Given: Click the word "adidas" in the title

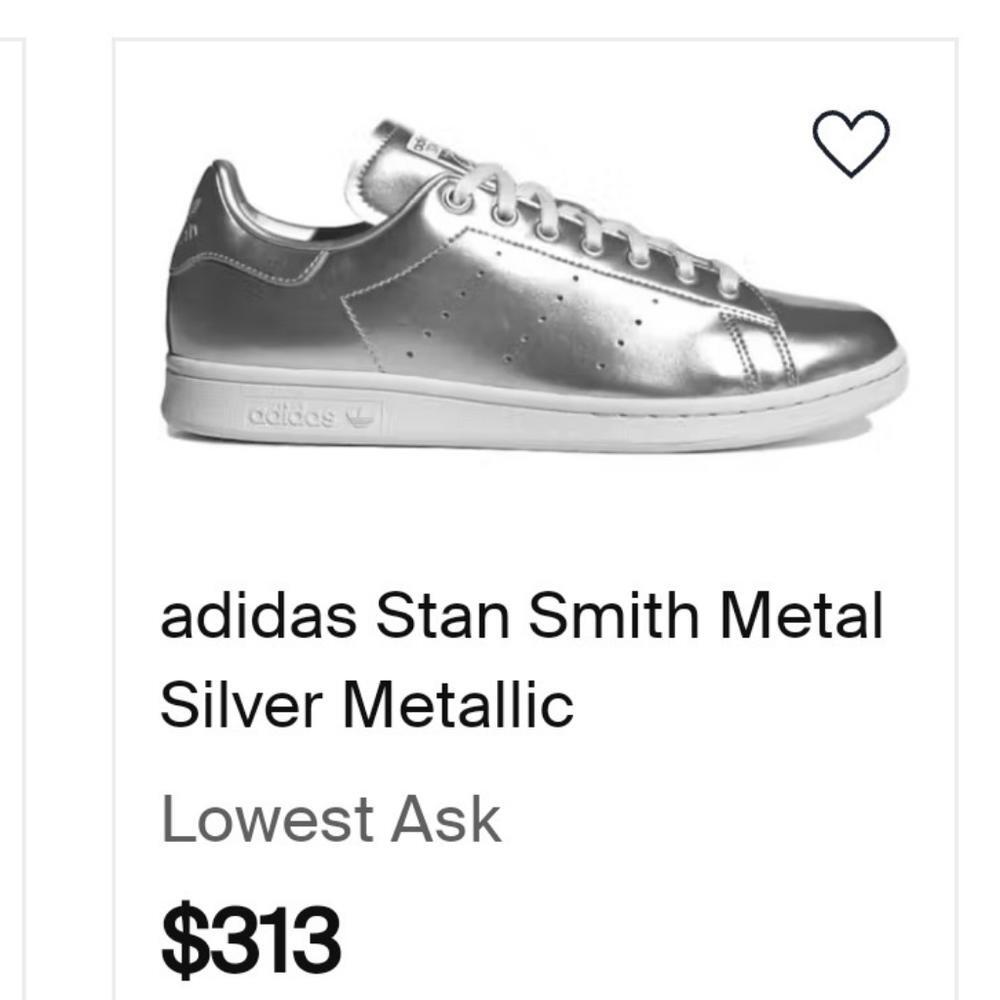Looking at the screenshot, I should [x=258, y=617].
